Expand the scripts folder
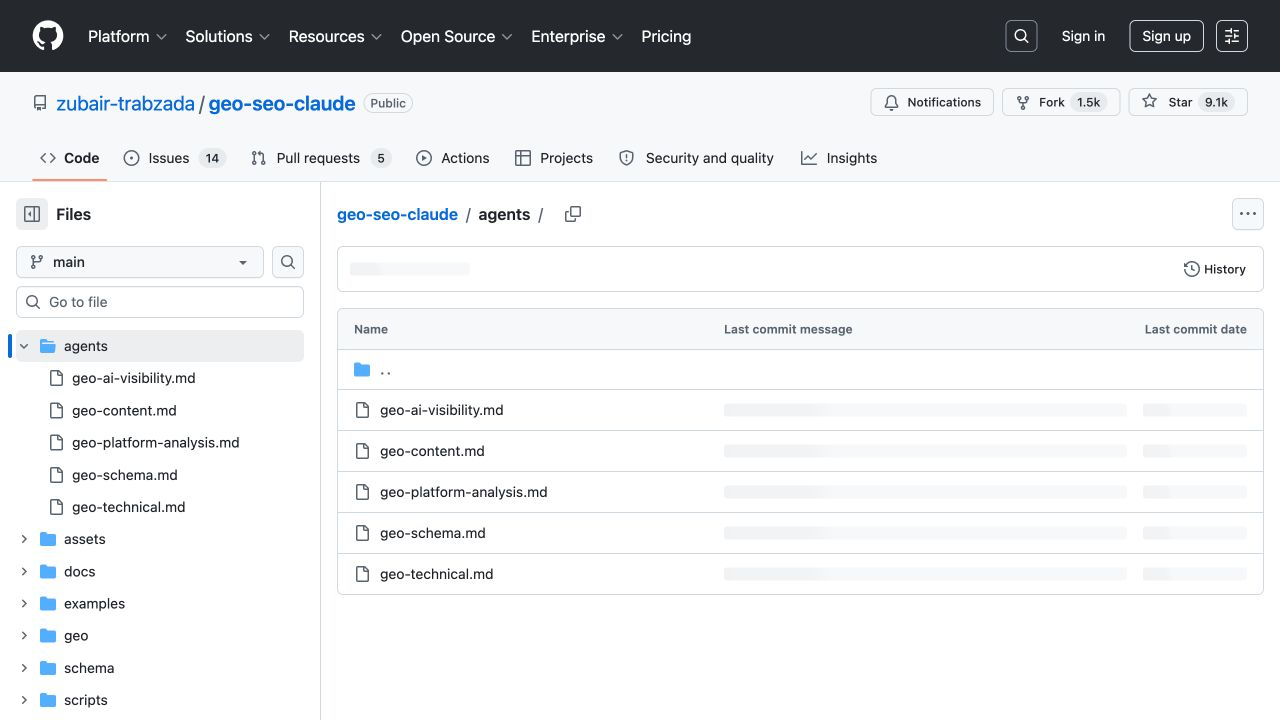This screenshot has height=720, width=1280. tap(24, 700)
